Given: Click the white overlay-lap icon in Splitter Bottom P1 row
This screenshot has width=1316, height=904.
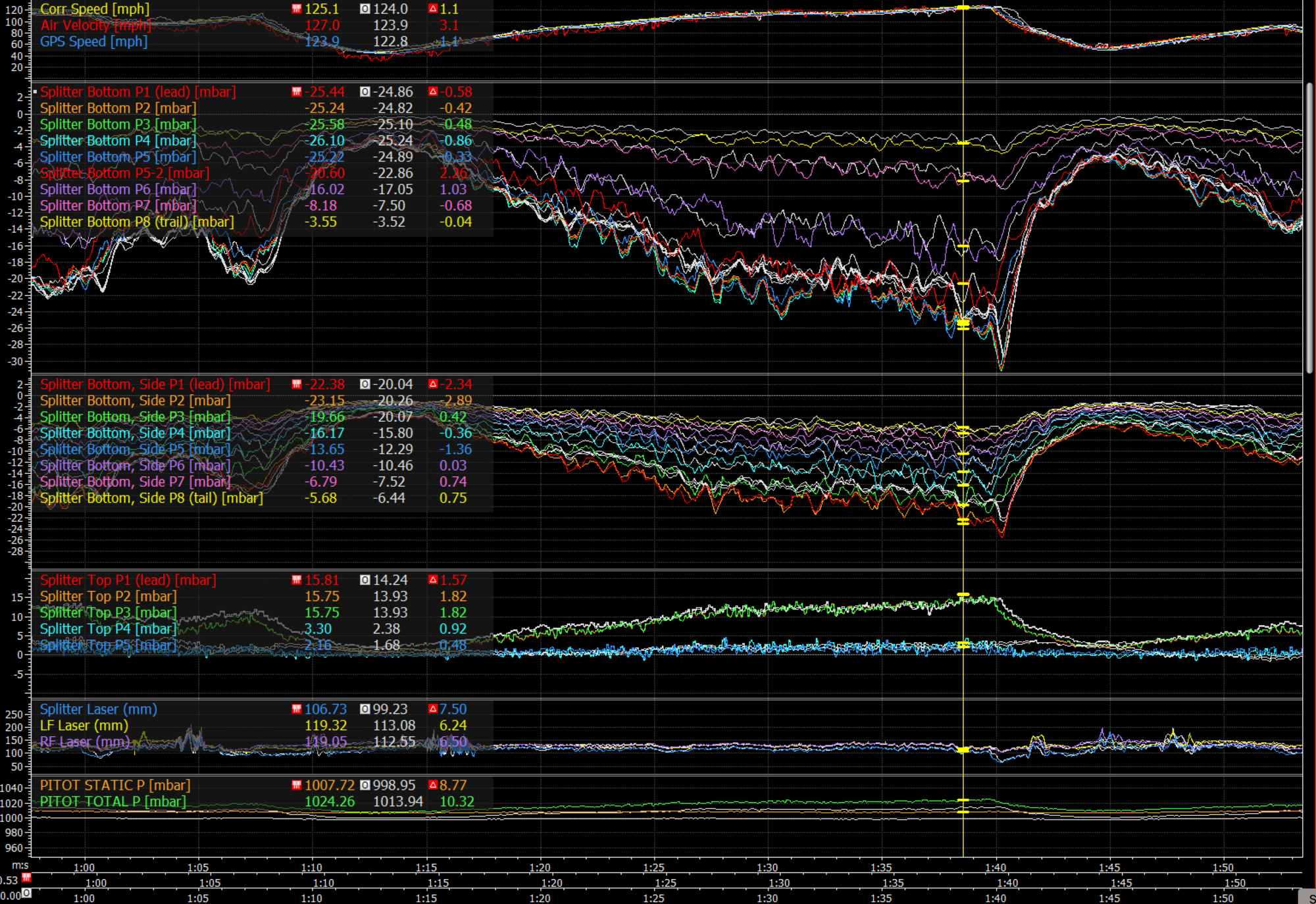Looking at the screenshot, I should coord(365,92).
